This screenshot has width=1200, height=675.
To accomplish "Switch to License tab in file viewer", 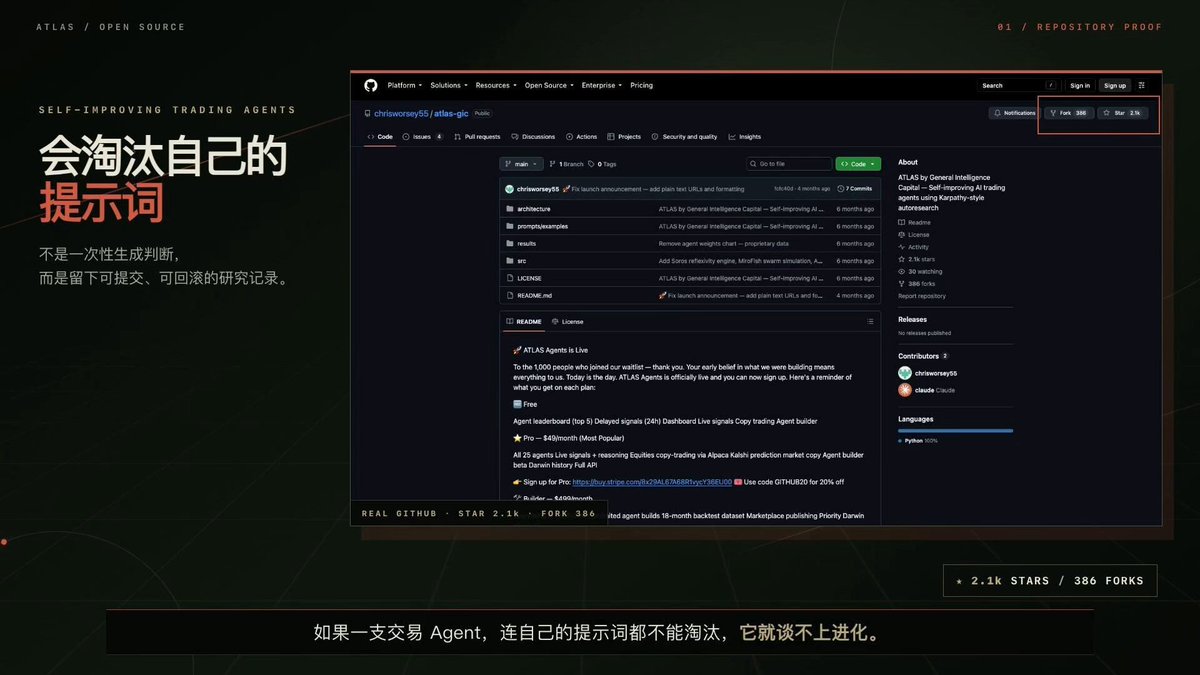I will (x=568, y=322).
